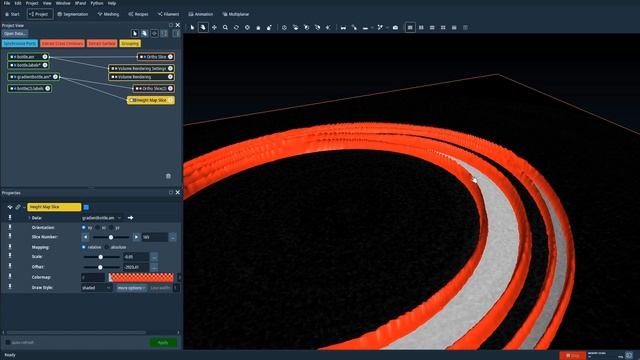Open the bottle.am module arrow menu

(45, 57)
